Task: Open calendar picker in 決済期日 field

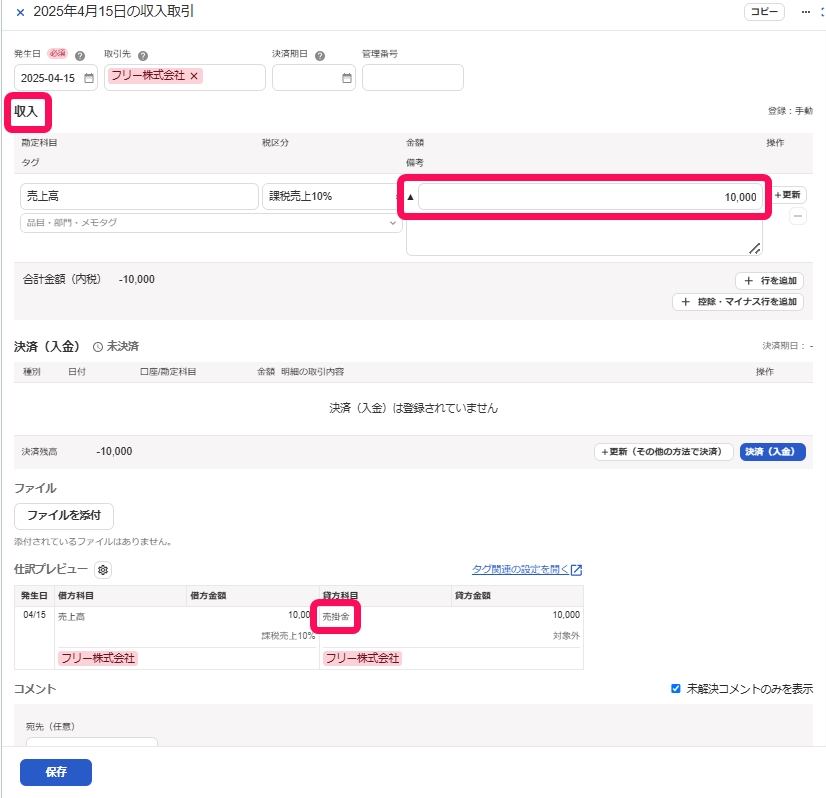Action: click(x=347, y=78)
